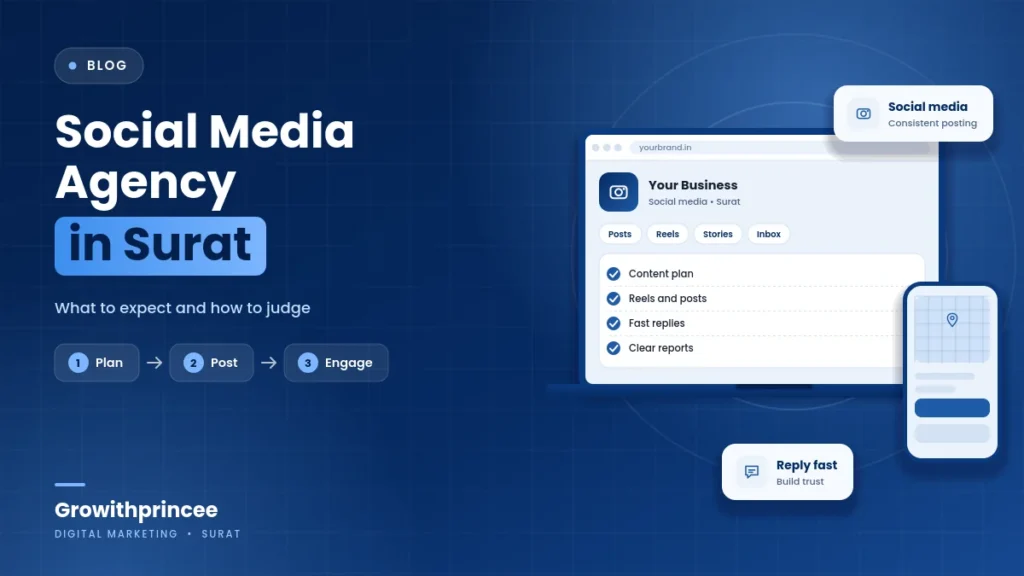Toggle the Reels and posts checkmark
1024x576 pixels.
coord(613,298)
